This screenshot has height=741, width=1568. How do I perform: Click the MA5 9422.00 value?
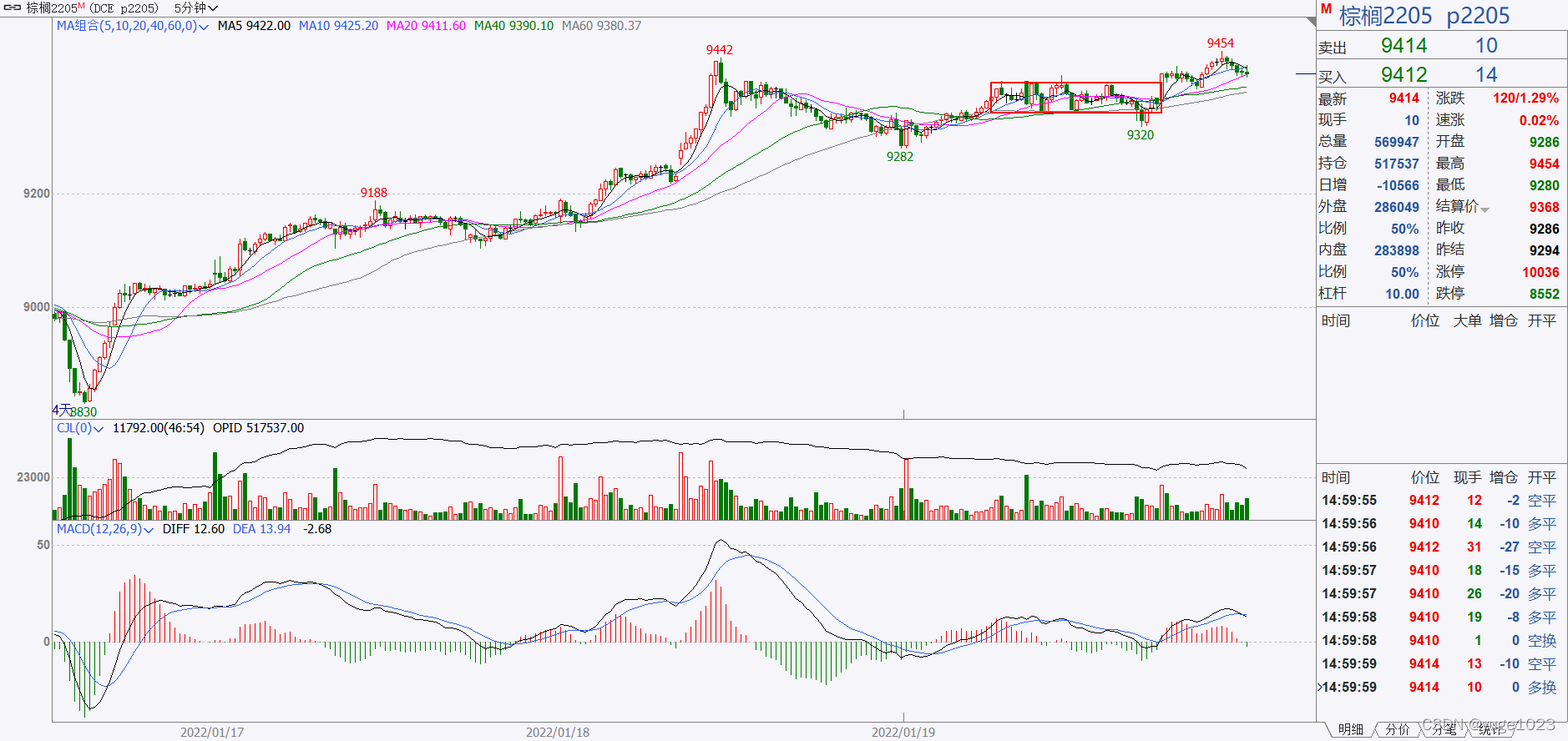click(x=254, y=26)
